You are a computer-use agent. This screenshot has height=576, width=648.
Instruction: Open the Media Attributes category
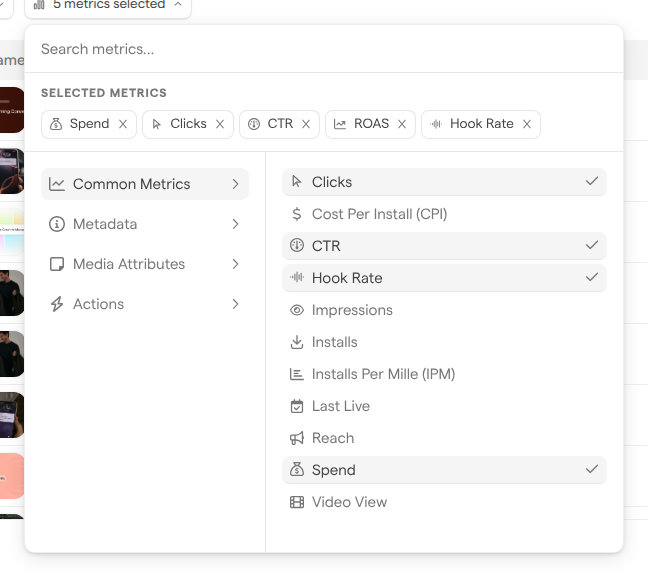145,264
